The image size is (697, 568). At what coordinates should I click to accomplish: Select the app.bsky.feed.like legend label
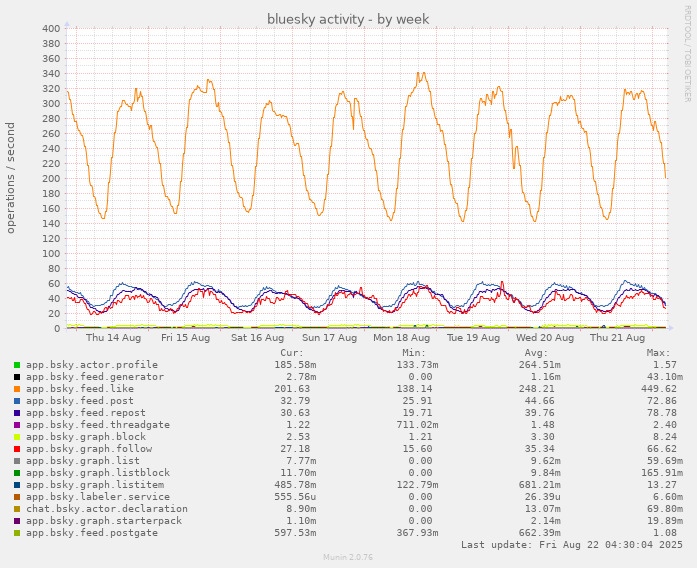80,389
